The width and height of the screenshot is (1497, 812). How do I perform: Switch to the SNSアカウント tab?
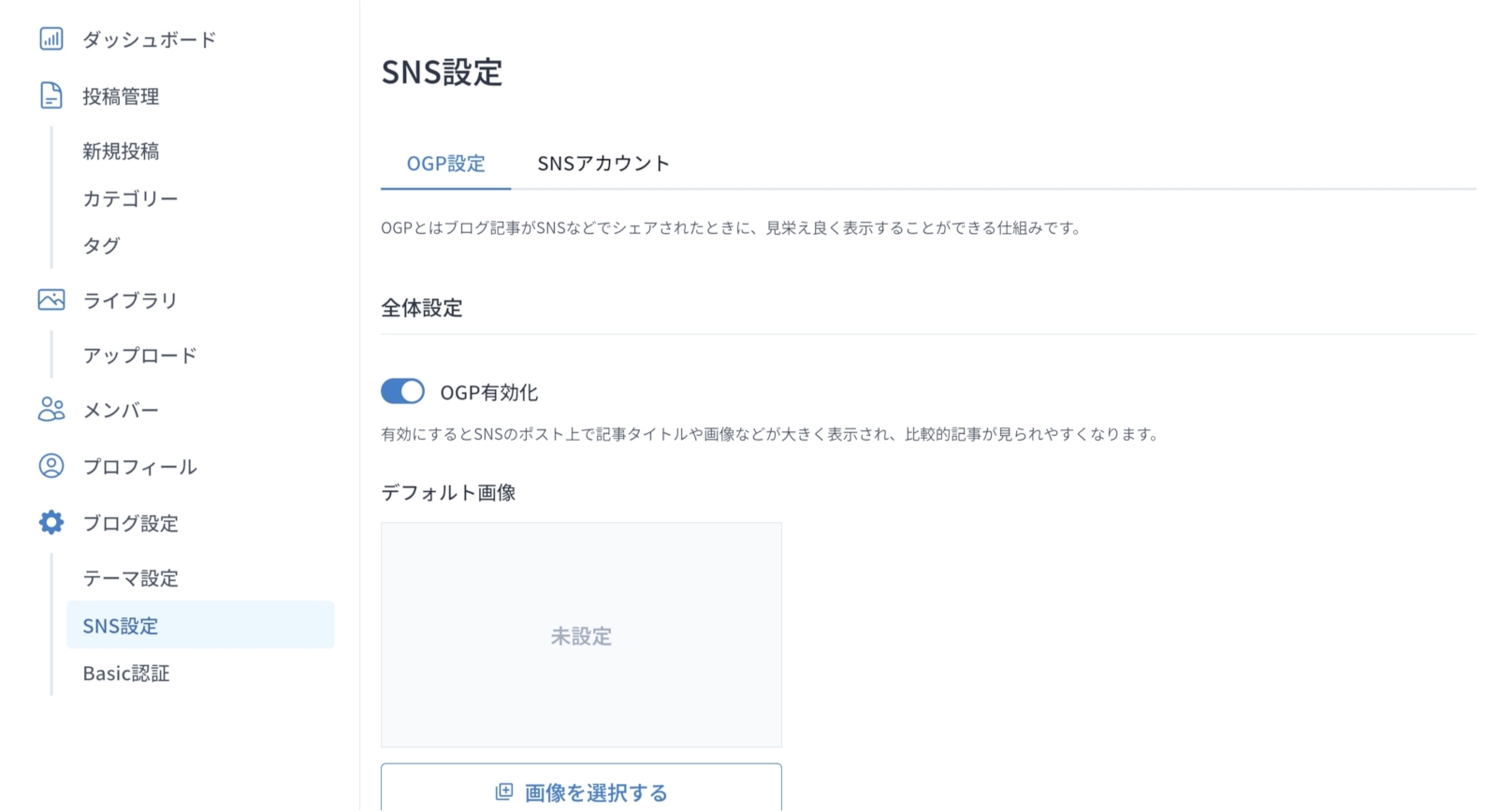603,164
